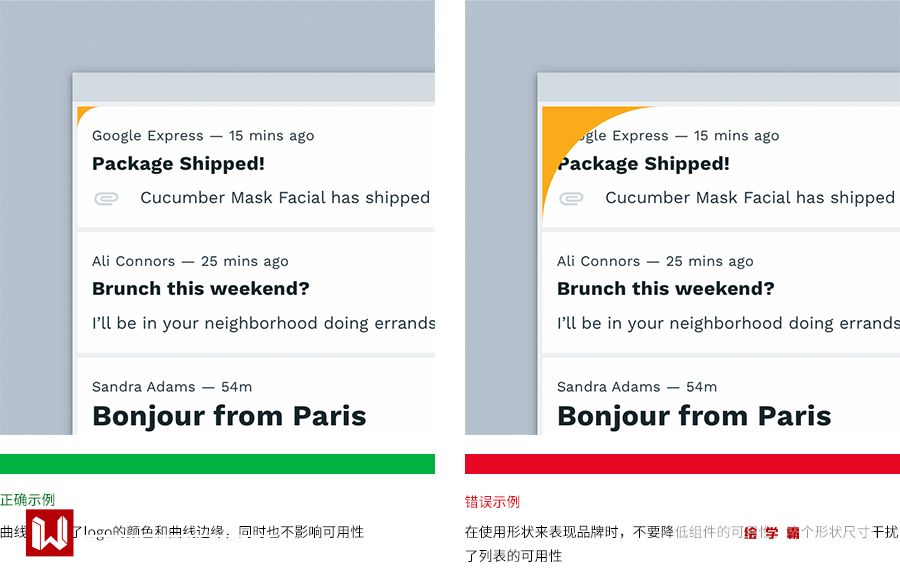Click the paperclip attachment icon in the right panel
This screenshot has width=900, height=575.
tap(571, 198)
